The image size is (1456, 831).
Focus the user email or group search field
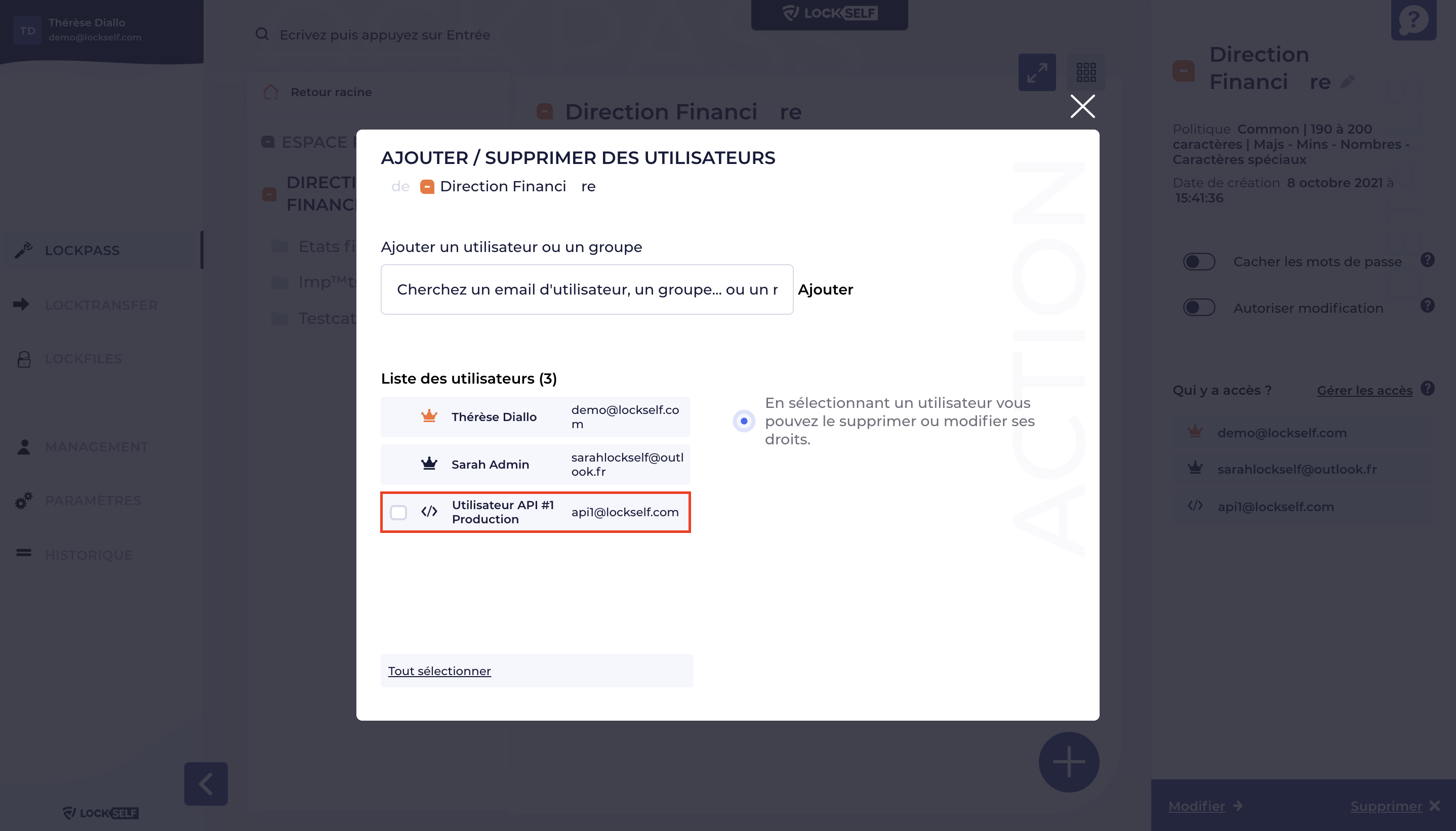587,289
